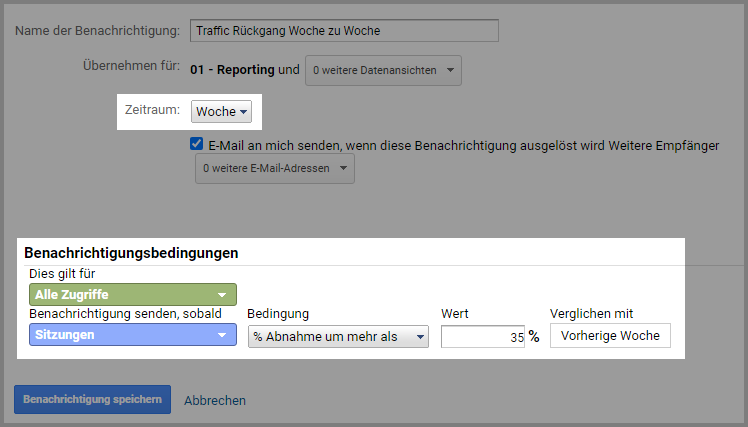Viewport: 748px width, 427px height.
Task: Click the 'Vorherige Woche' comparison field
Action: pyautogui.click(x=610, y=335)
